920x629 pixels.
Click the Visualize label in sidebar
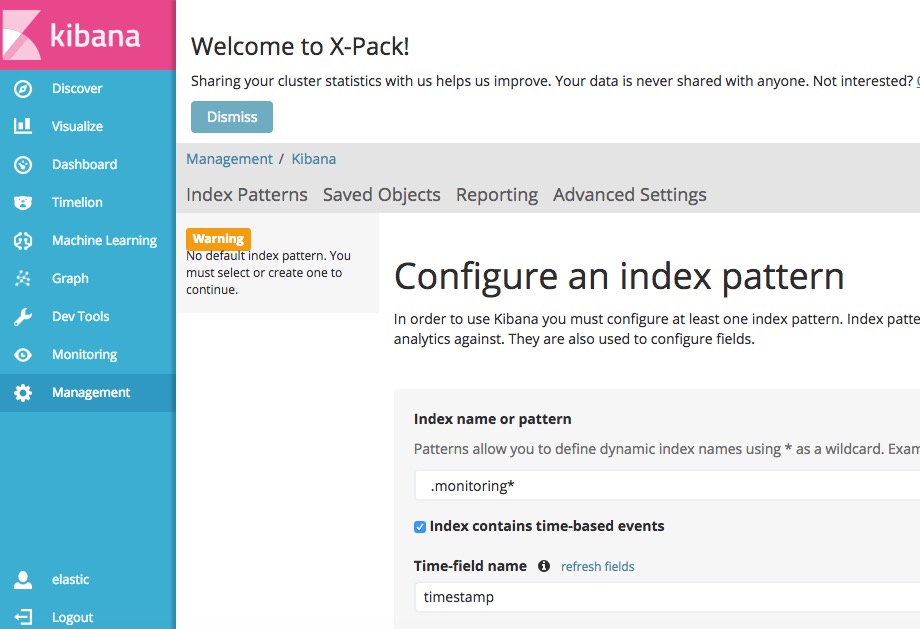[77, 126]
